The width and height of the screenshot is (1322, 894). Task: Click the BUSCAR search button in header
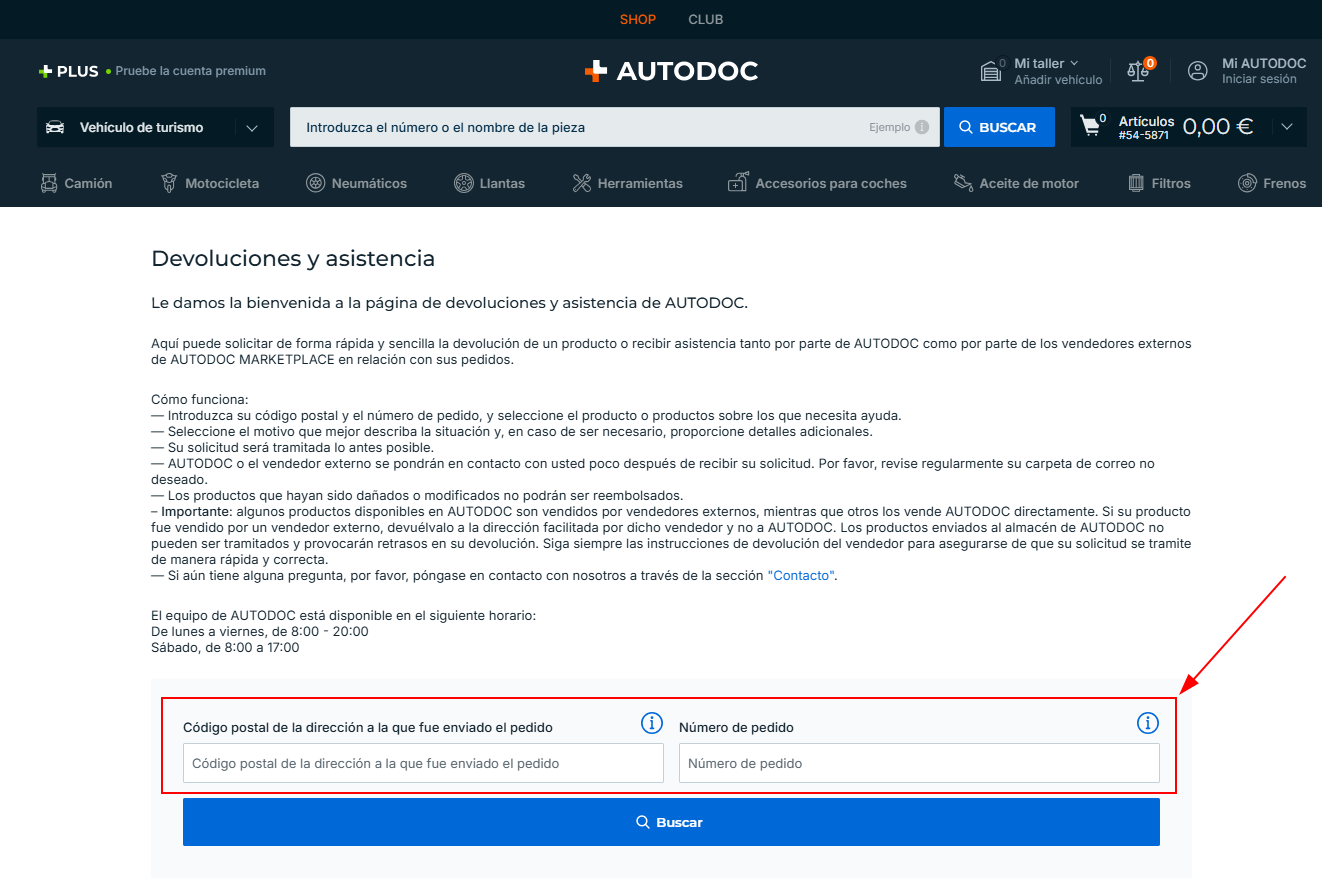point(999,127)
